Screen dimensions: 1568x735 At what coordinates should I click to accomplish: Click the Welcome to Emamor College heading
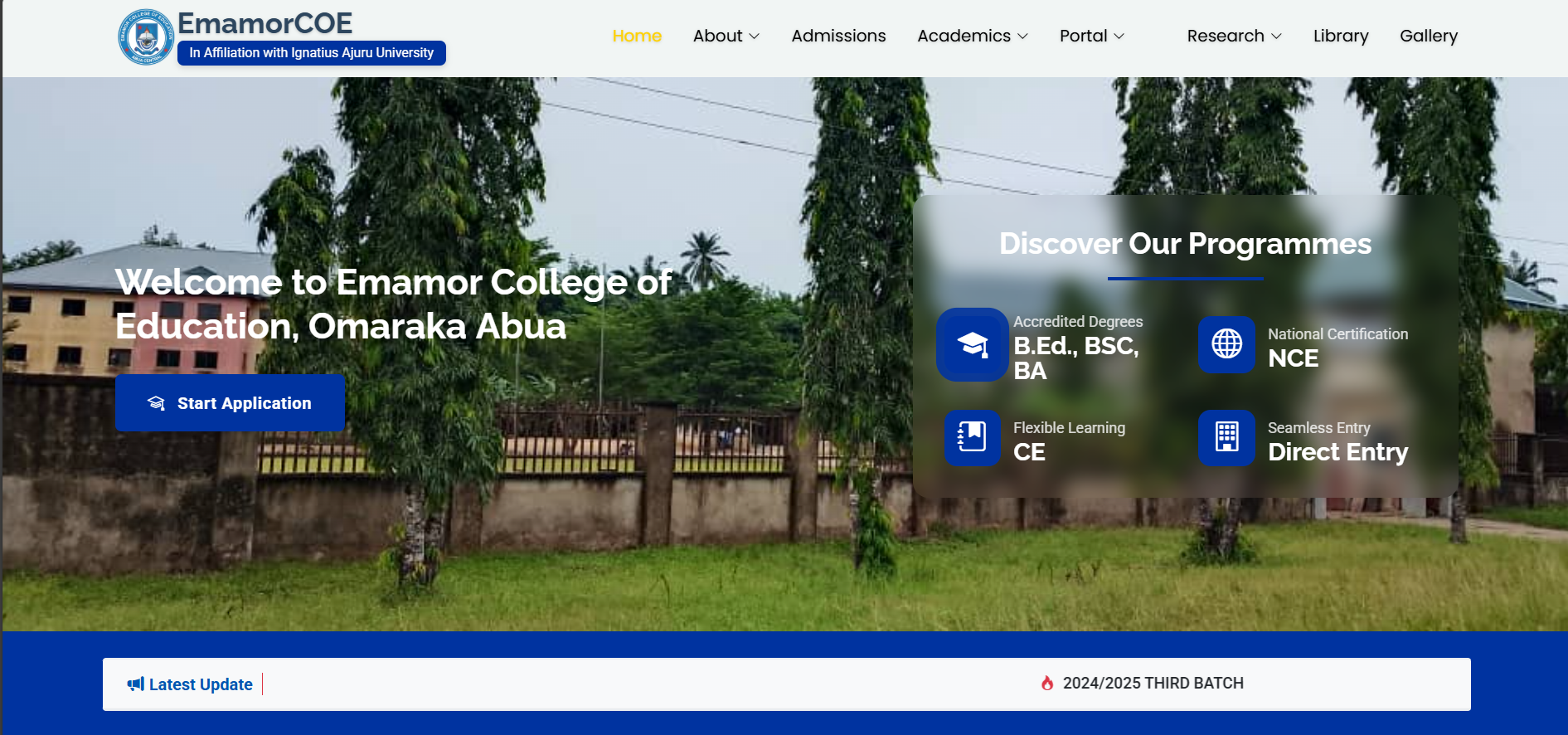pyautogui.click(x=393, y=304)
